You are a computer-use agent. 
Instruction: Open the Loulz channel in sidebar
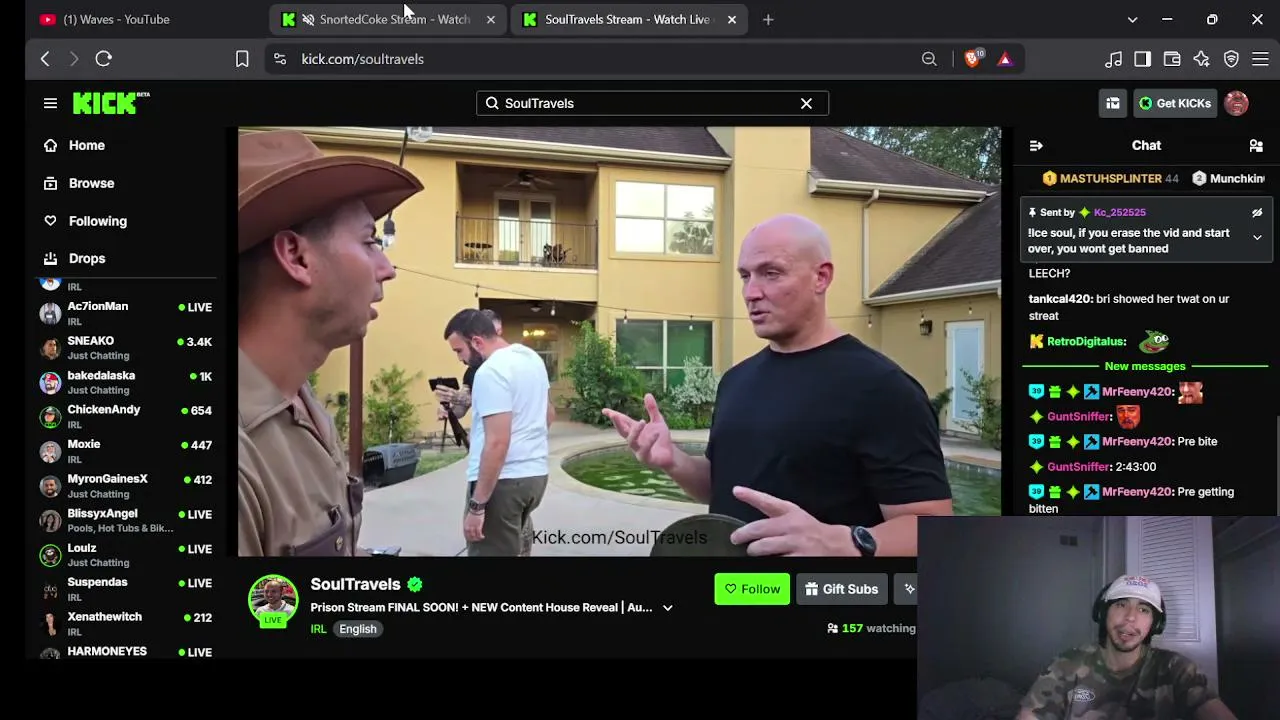(x=126, y=555)
